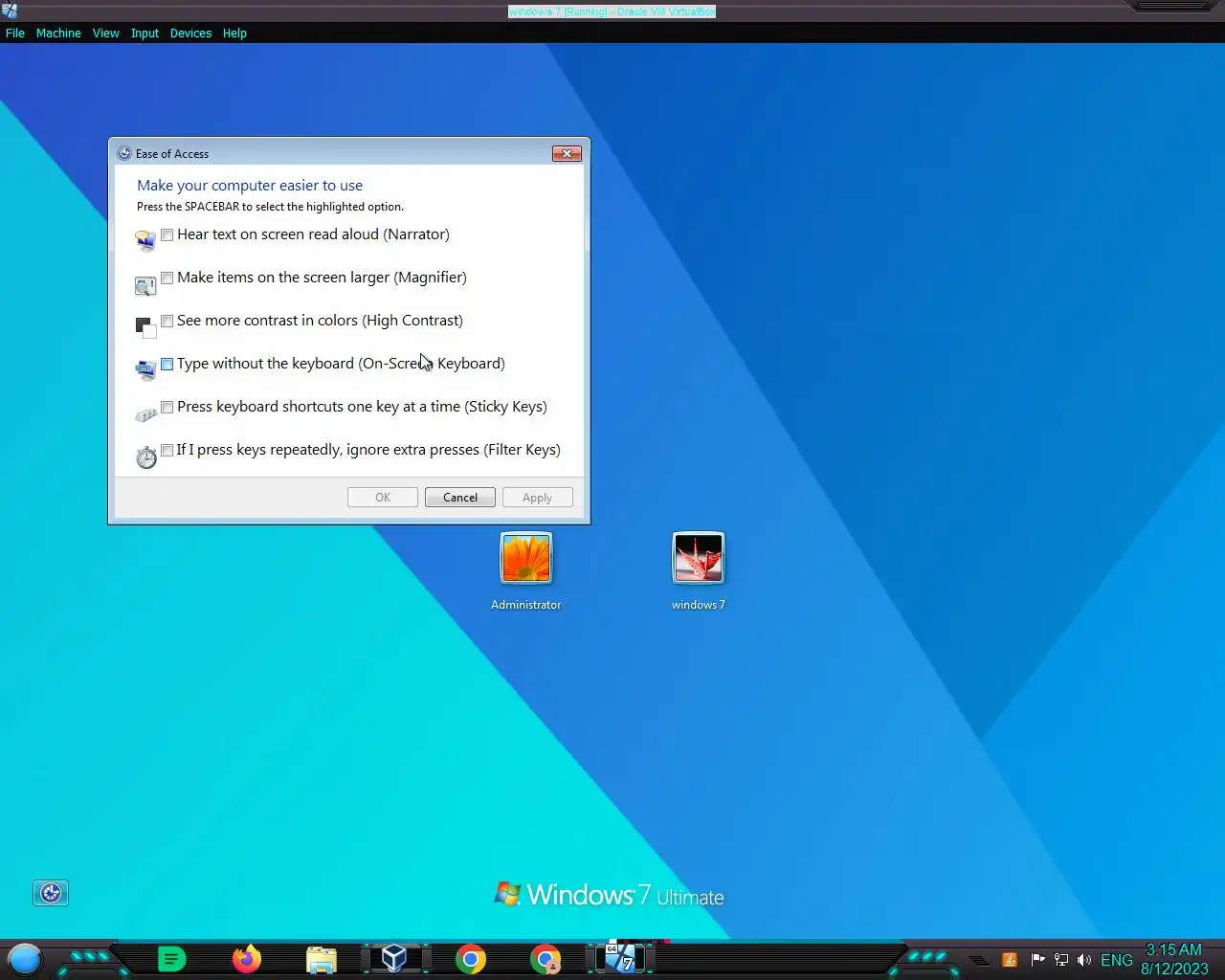Viewport: 1225px width, 980px height.
Task: Close the Ease of Access dialog
Action: coord(567,153)
